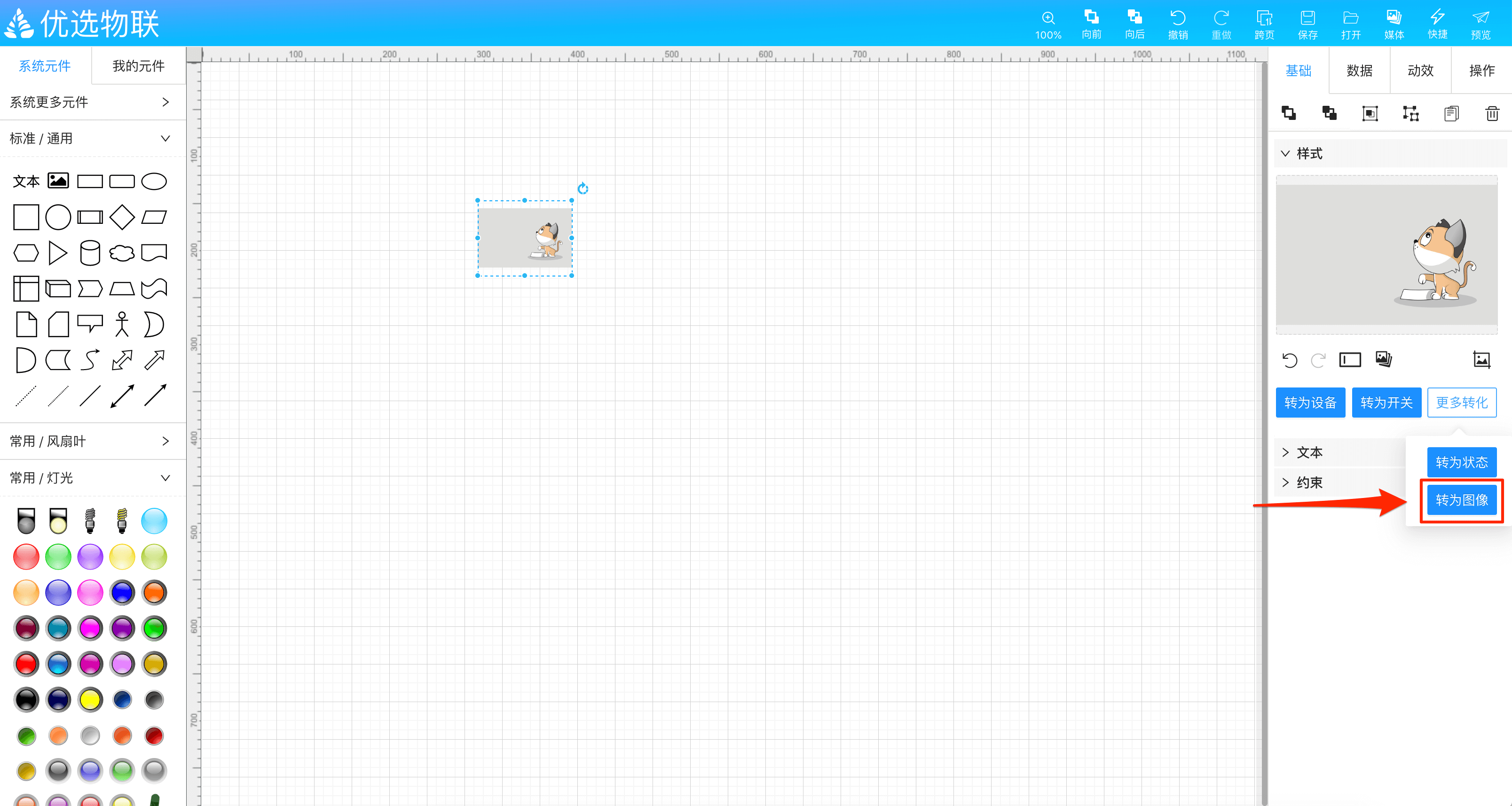
Task: Select the image element in shapes palette
Action: (58, 181)
